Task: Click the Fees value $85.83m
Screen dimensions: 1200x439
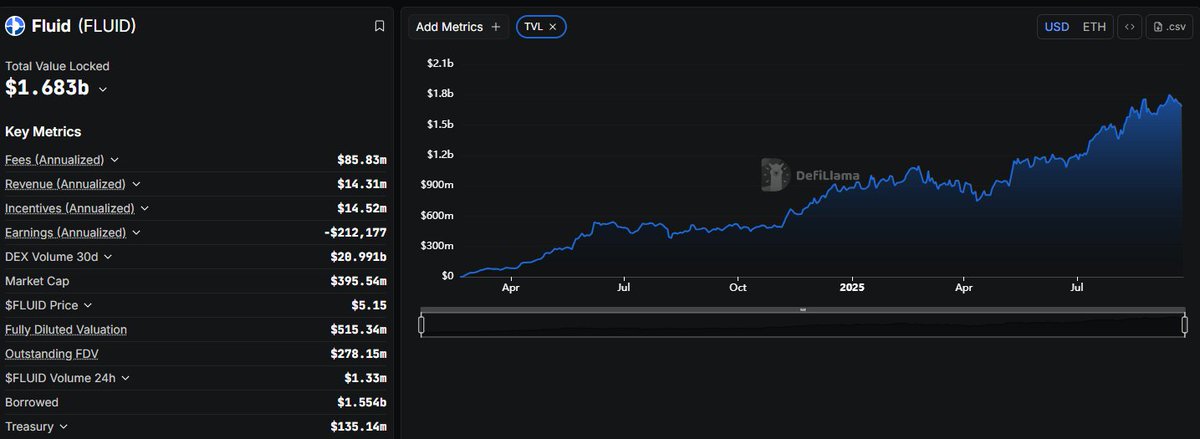Action: [x=362, y=160]
